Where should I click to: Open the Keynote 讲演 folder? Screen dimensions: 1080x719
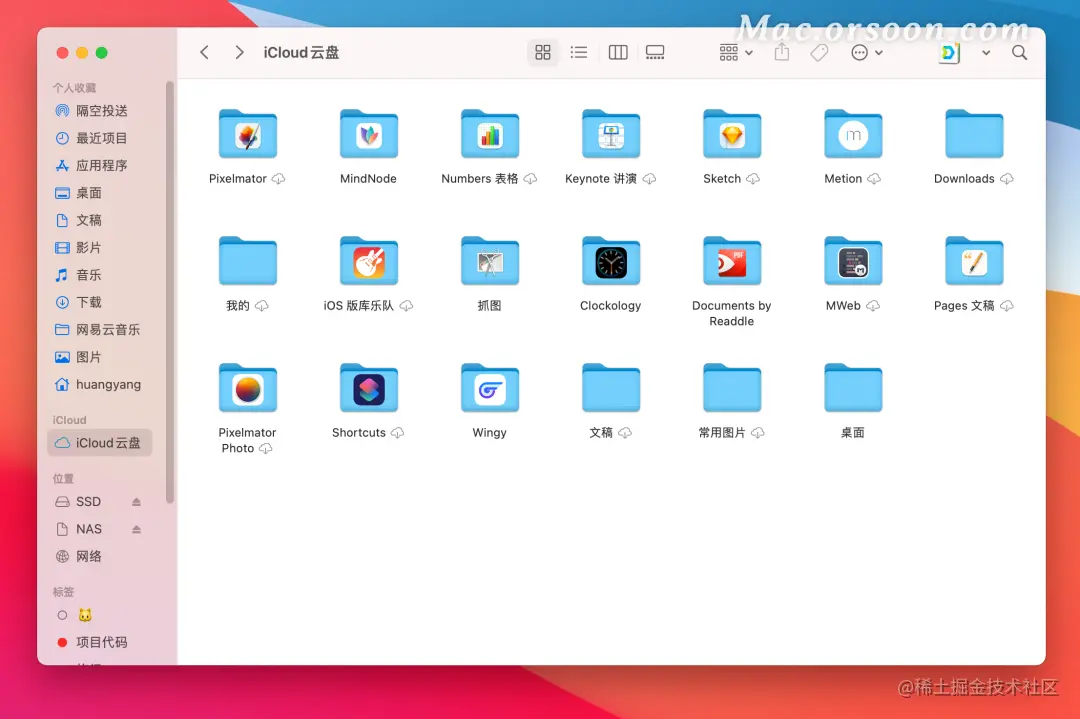click(611, 134)
